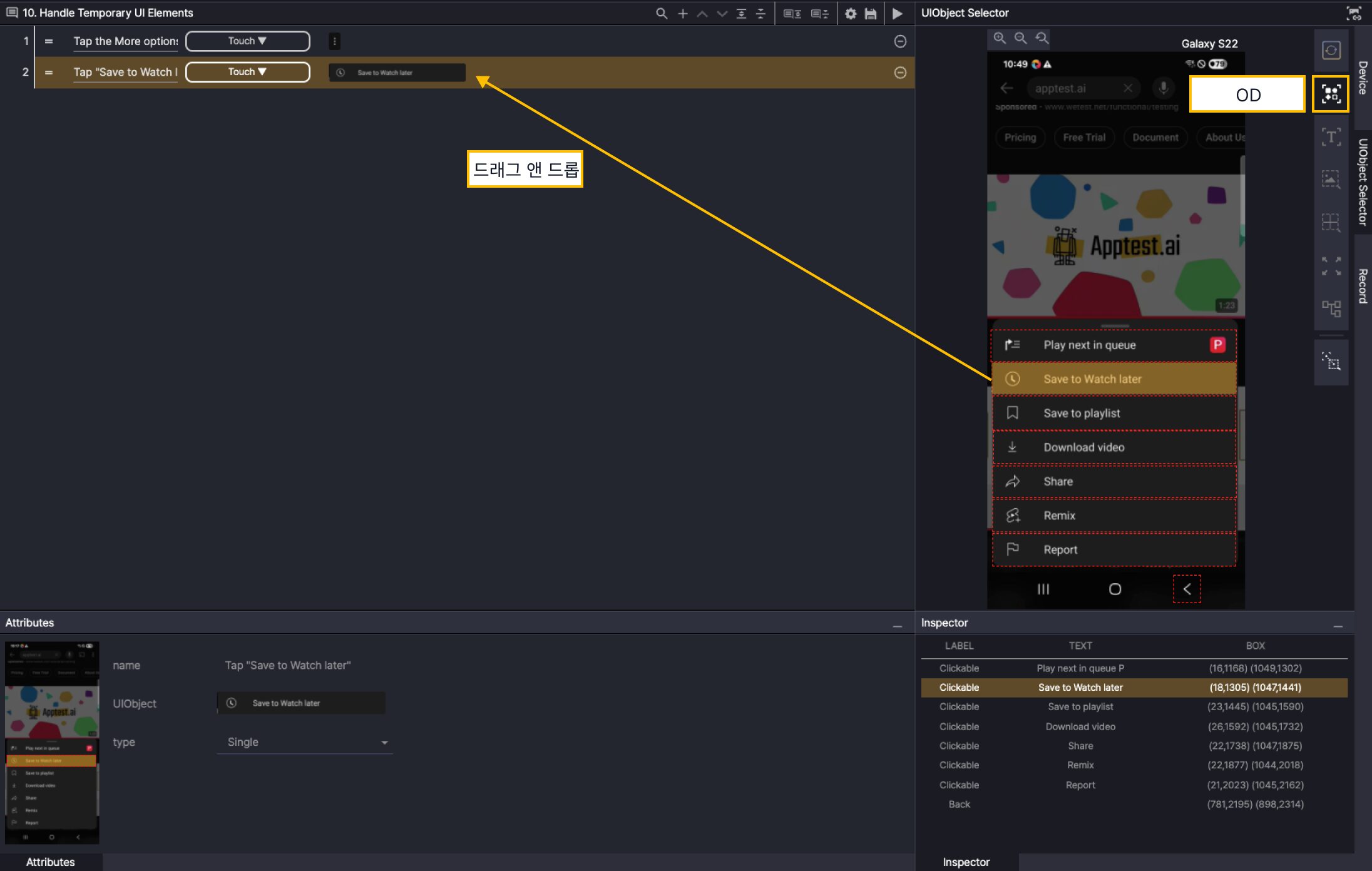Select the text recognition selector tool
The width and height of the screenshot is (1372, 871).
[x=1331, y=137]
